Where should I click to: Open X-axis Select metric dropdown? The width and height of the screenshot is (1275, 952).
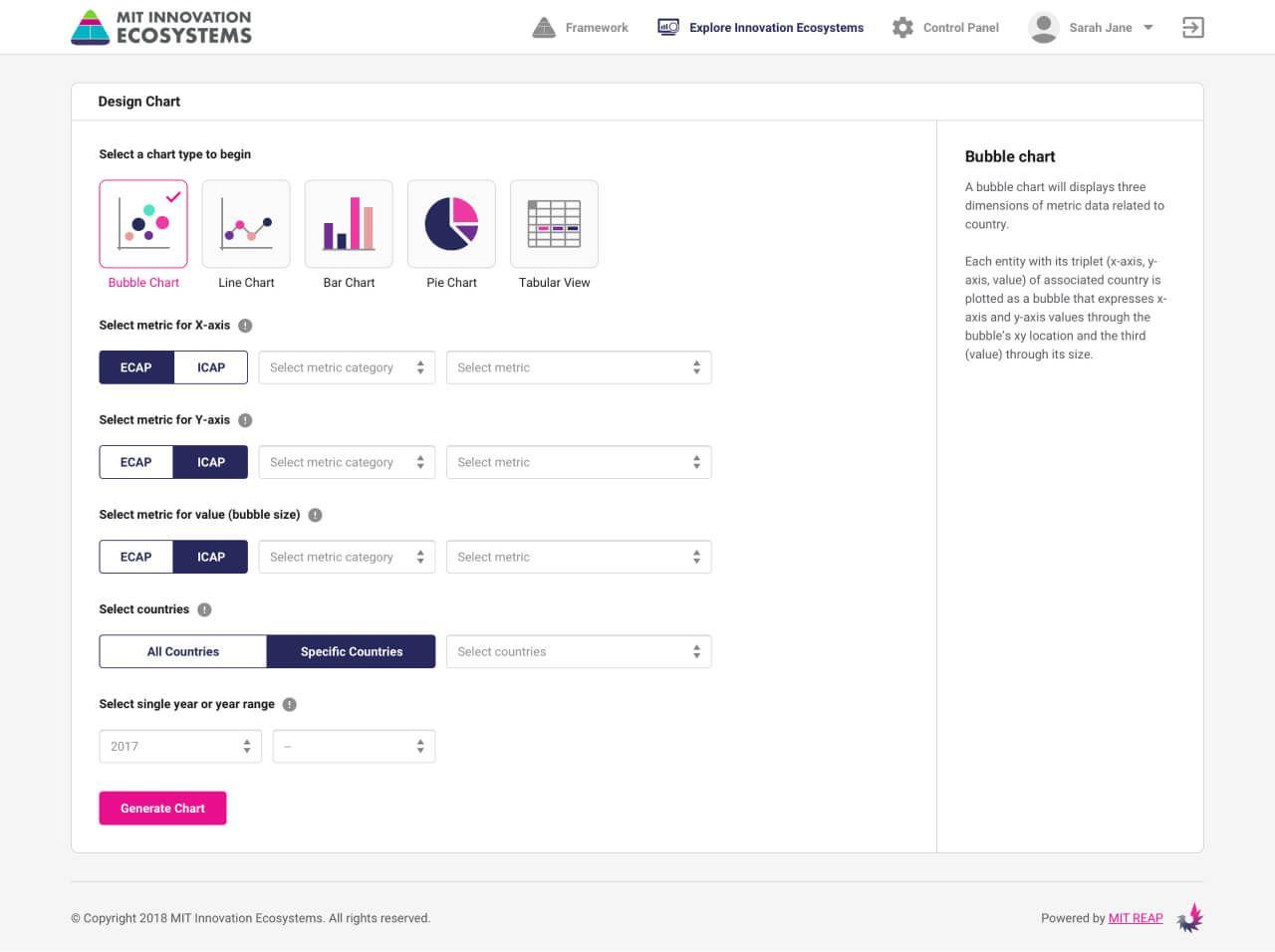coord(579,367)
